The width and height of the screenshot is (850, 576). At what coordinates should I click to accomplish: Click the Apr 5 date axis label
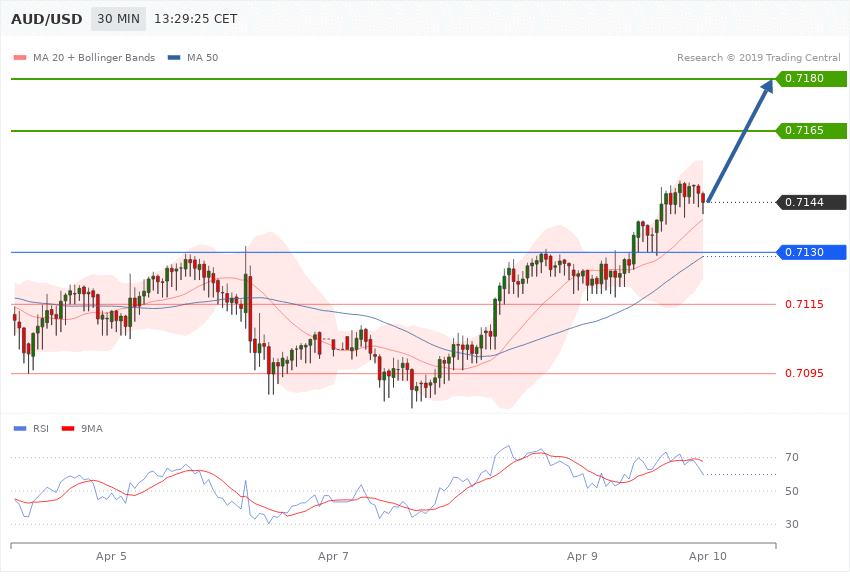(x=111, y=556)
